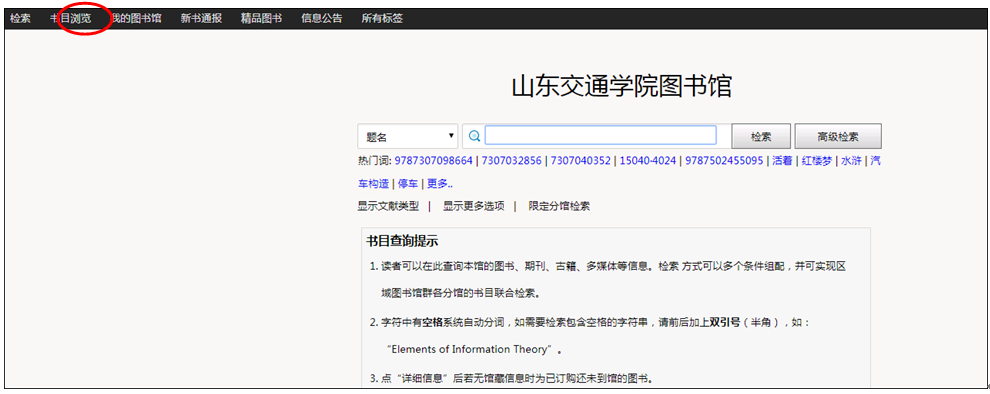
Task: Select hot keyword 15040-4024
Action: click(648, 160)
